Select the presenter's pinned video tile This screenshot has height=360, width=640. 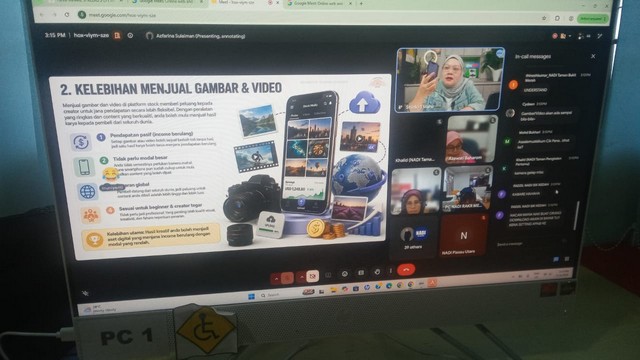450,79
